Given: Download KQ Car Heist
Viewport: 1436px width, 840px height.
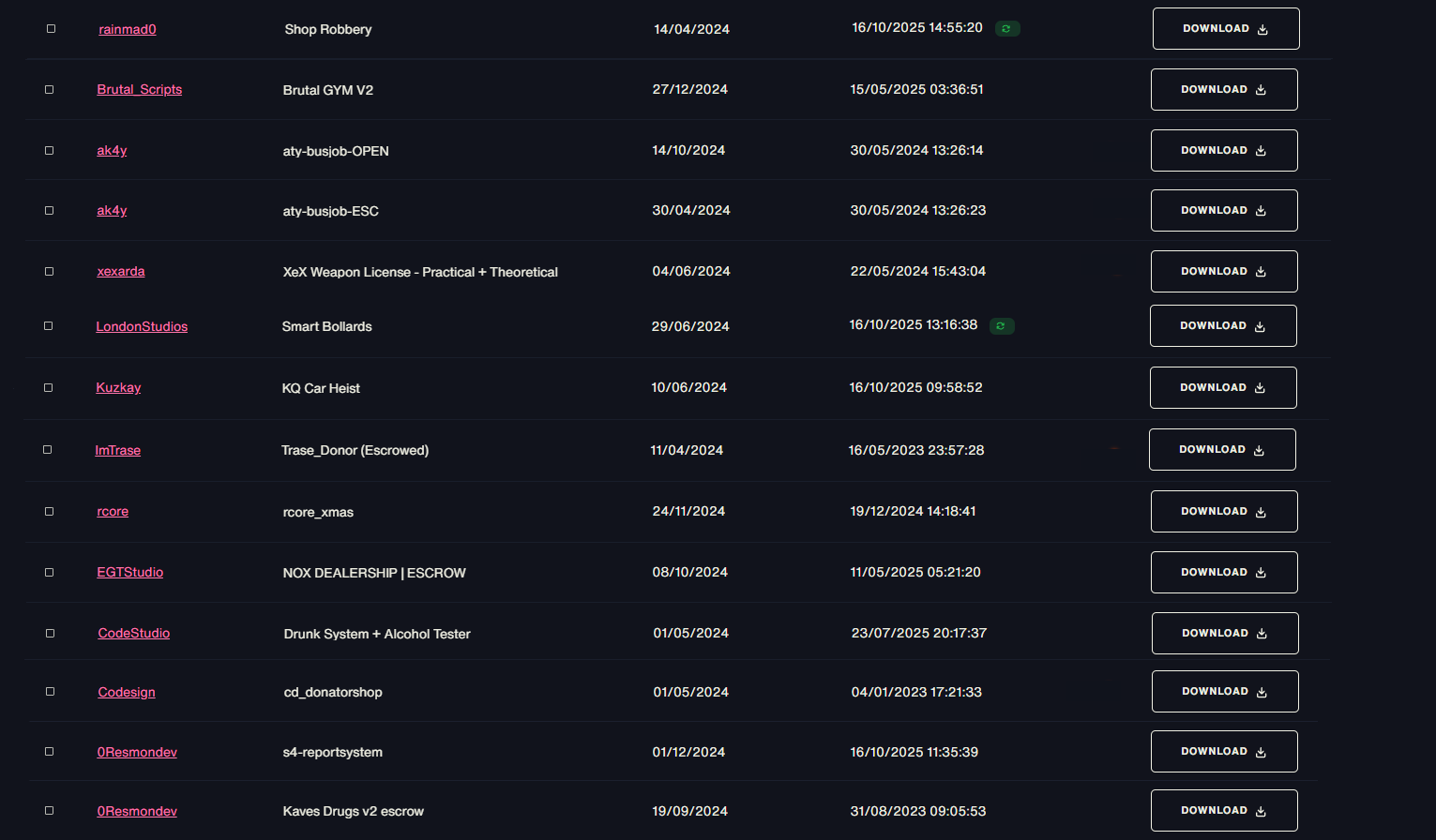Looking at the screenshot, I should pos(1223,388).
